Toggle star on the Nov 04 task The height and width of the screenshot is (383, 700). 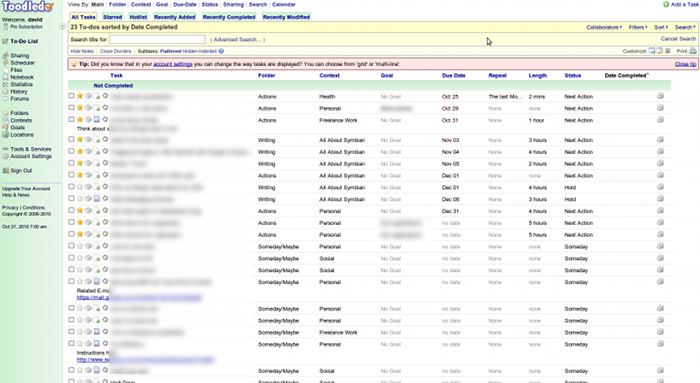tap(80, 152)
